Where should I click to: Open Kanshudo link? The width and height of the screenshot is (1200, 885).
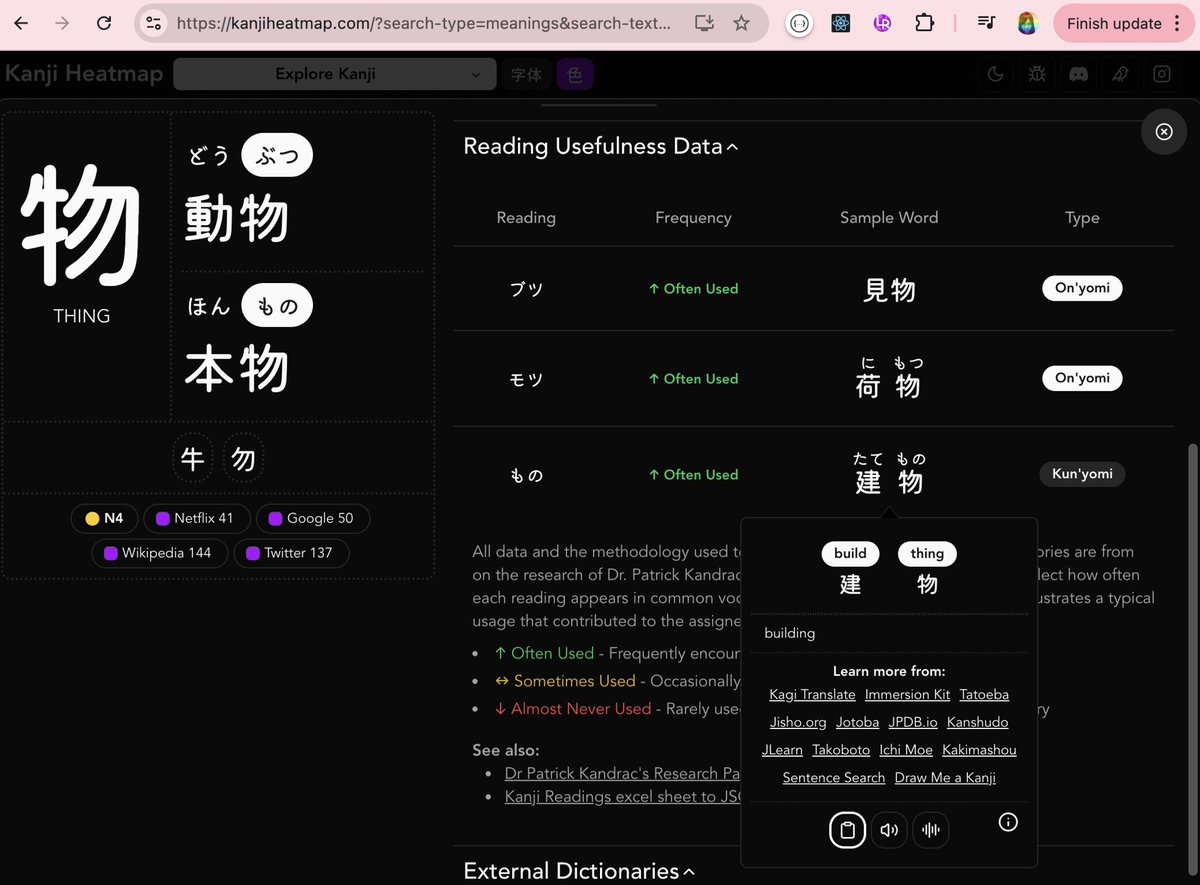point(977,722)
